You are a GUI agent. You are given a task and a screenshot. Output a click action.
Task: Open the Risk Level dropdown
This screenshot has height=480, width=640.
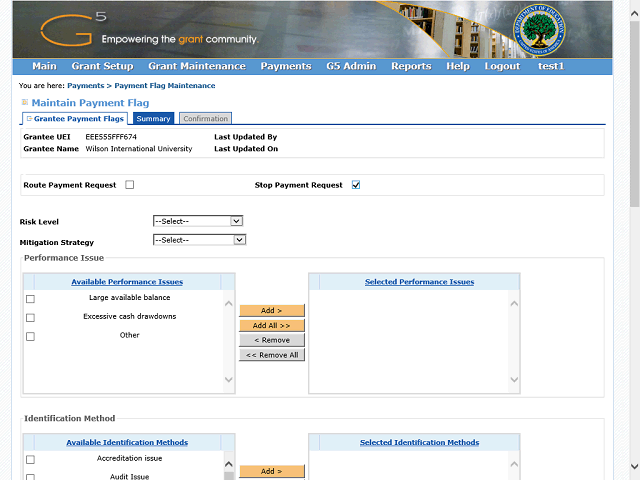coord(197,221)
